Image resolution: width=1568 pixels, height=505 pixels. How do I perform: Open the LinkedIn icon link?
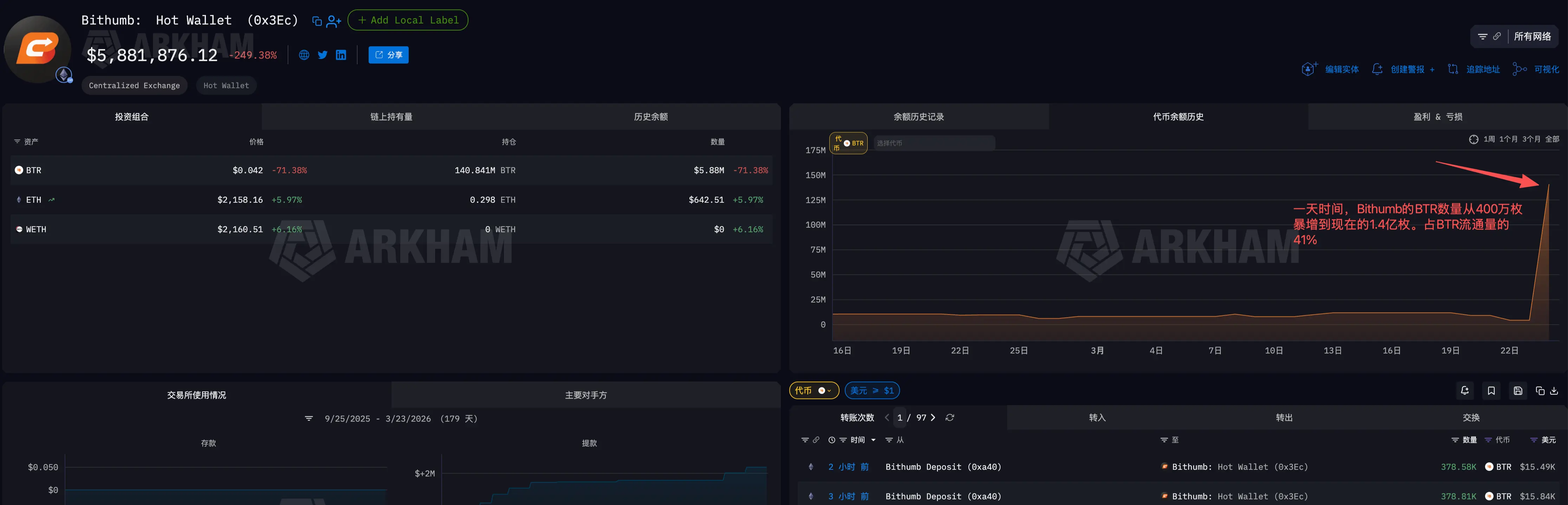[x=341, y=55]
